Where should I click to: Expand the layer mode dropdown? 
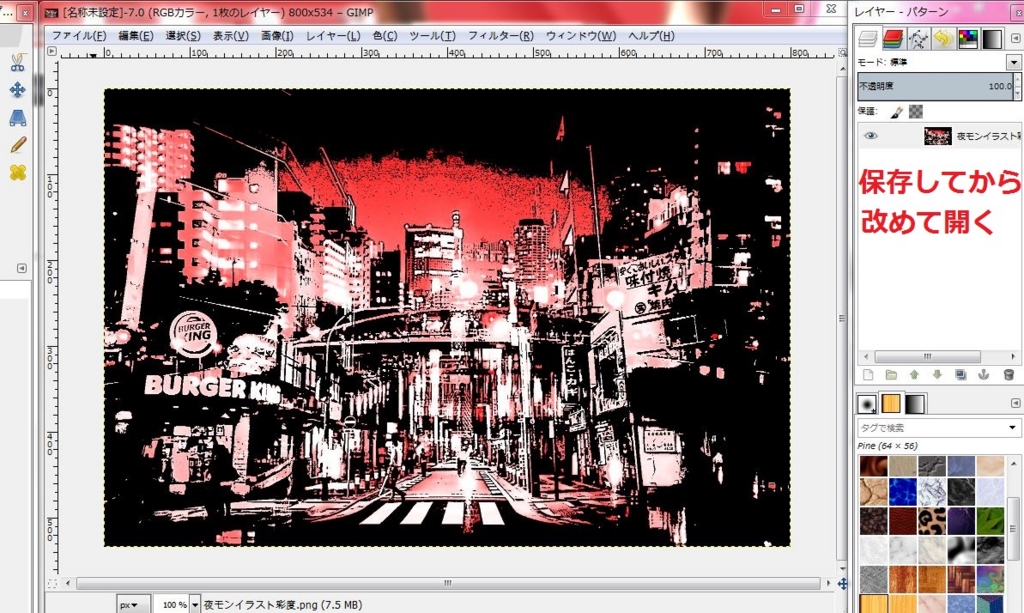(1014, 62)
